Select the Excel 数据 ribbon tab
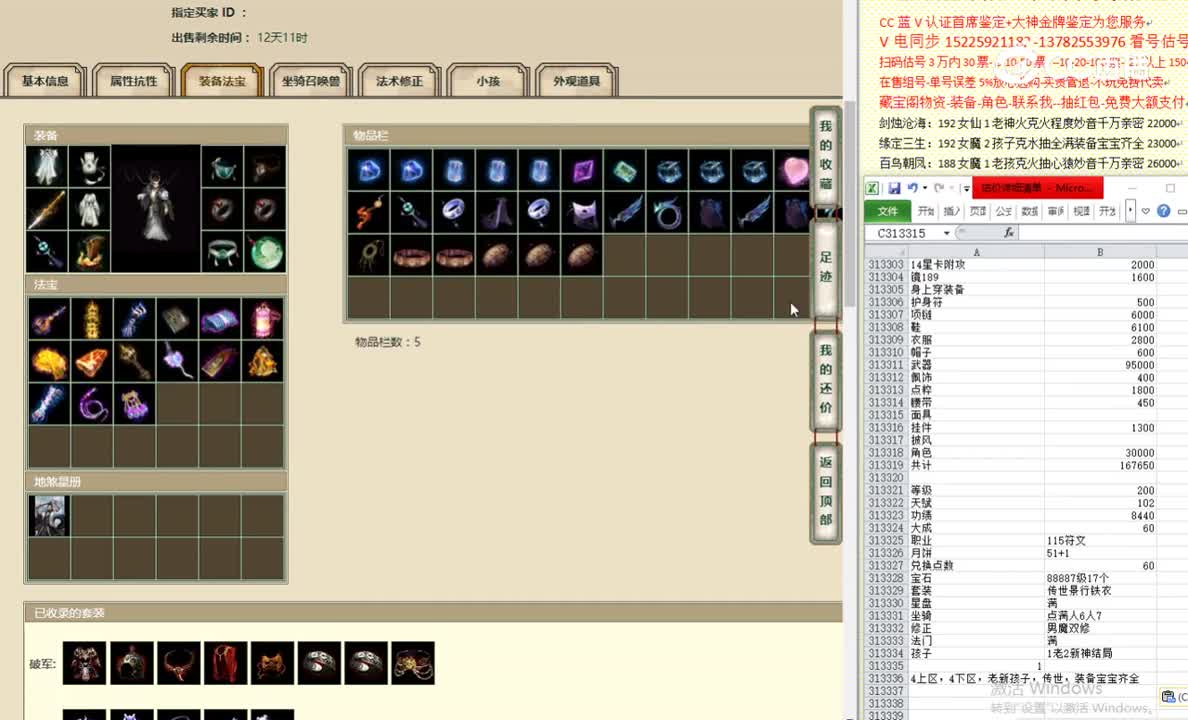 pos(1030,211)
